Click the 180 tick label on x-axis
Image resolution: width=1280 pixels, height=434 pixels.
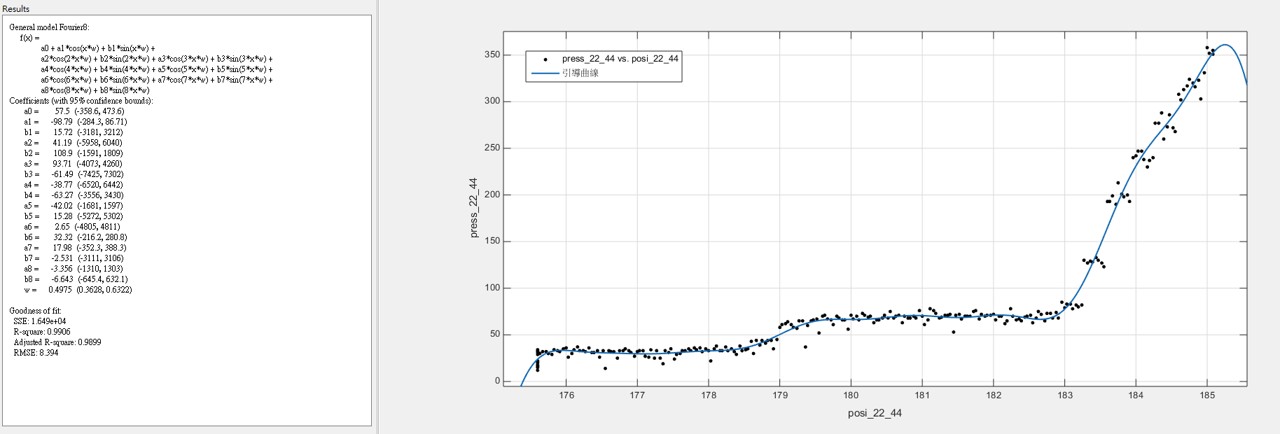[x=851, y=395]
